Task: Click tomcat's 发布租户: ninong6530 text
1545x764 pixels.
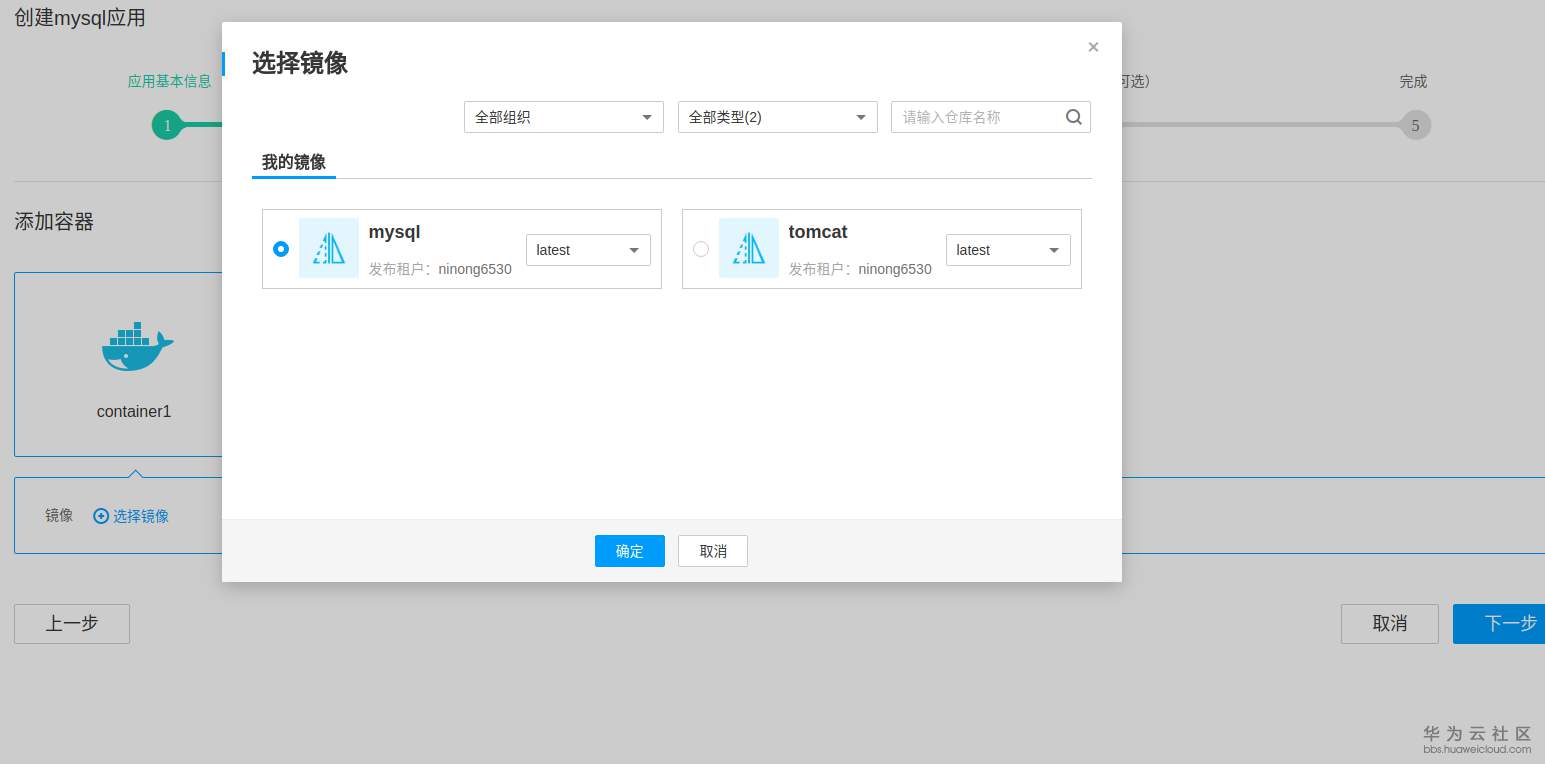Action: pyautogui.click(x=860, y=269)
